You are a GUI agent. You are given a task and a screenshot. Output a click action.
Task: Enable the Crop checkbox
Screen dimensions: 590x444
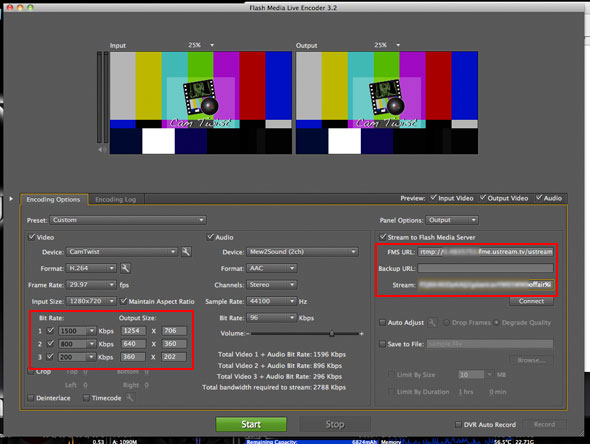click(x=31, y=372)
